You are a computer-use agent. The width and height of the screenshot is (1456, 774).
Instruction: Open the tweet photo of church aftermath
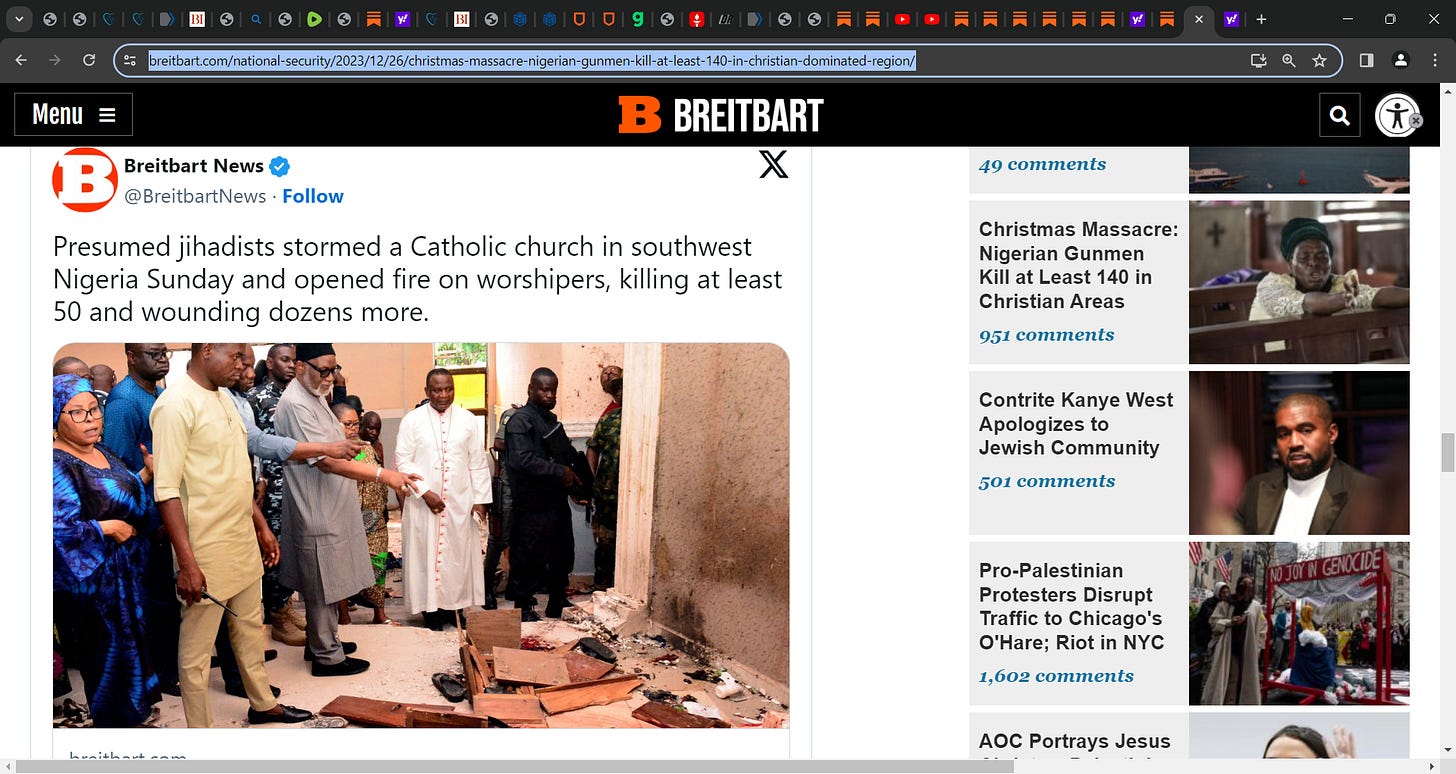[421, 535]
